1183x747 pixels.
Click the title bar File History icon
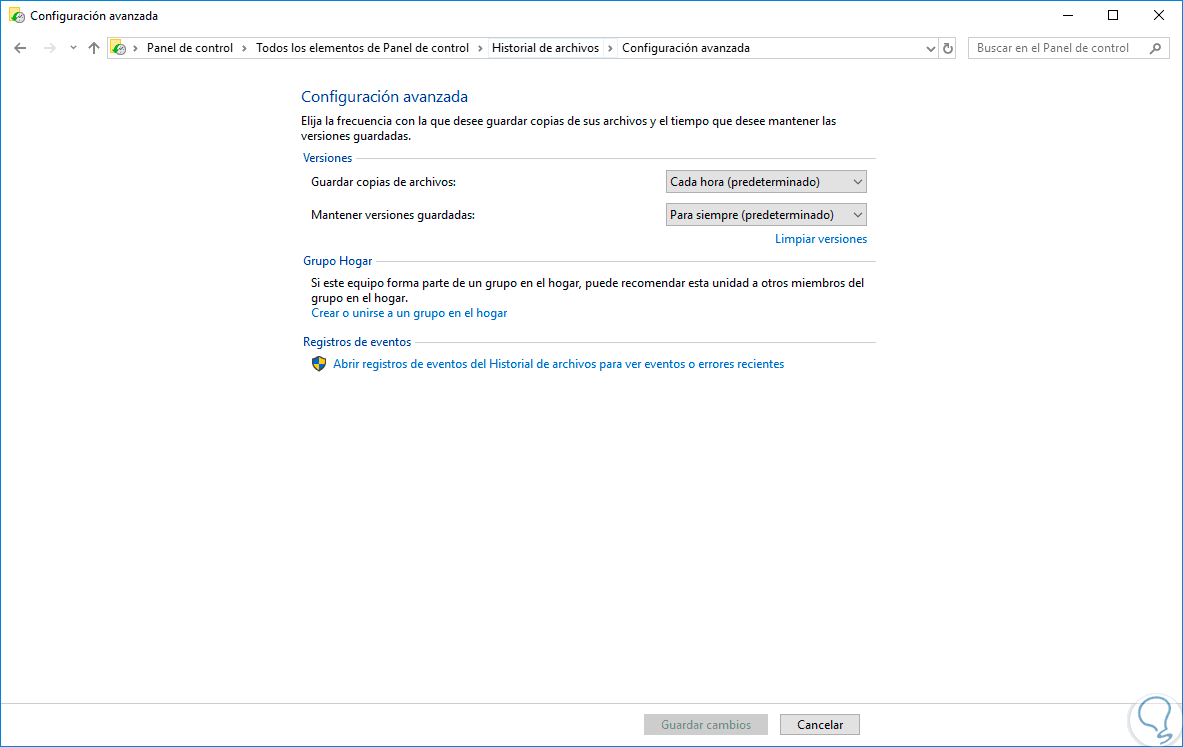pos(17,16)
